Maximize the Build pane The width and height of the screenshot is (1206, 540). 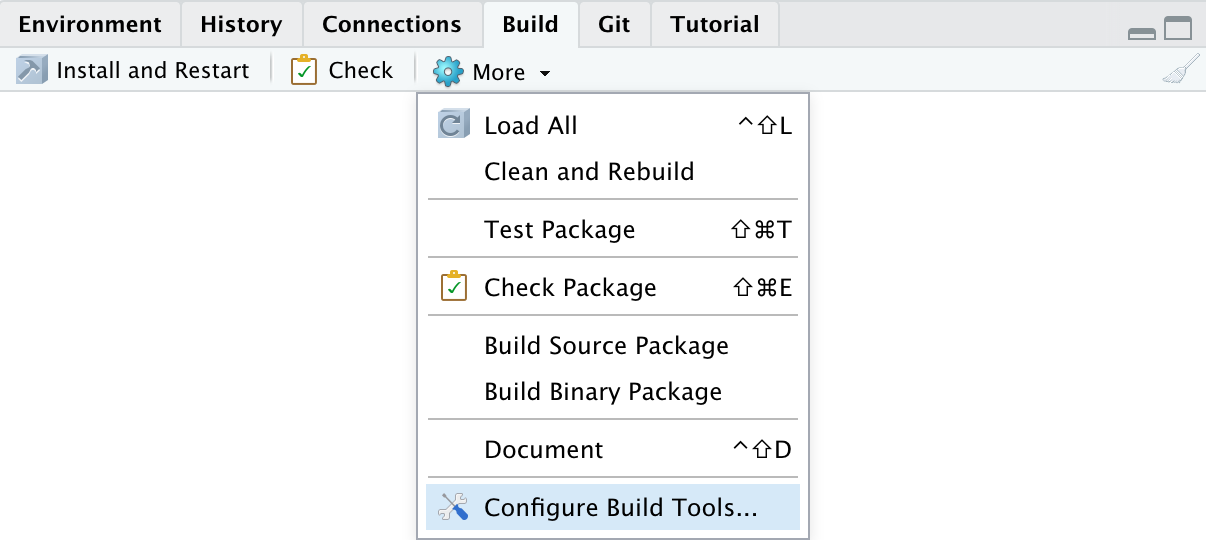(1178, 29)
